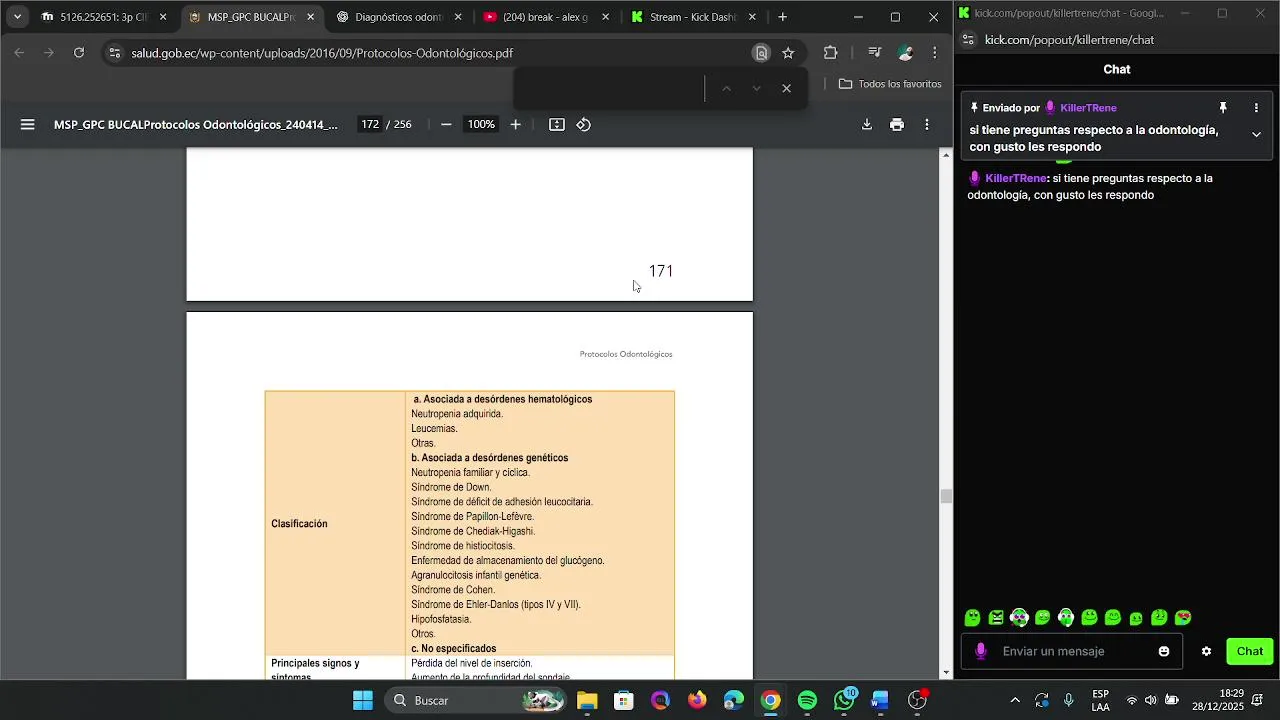The image size is (1280, 720).
Task: Click the find-in-page search field
Action: [x=610, y=88]
